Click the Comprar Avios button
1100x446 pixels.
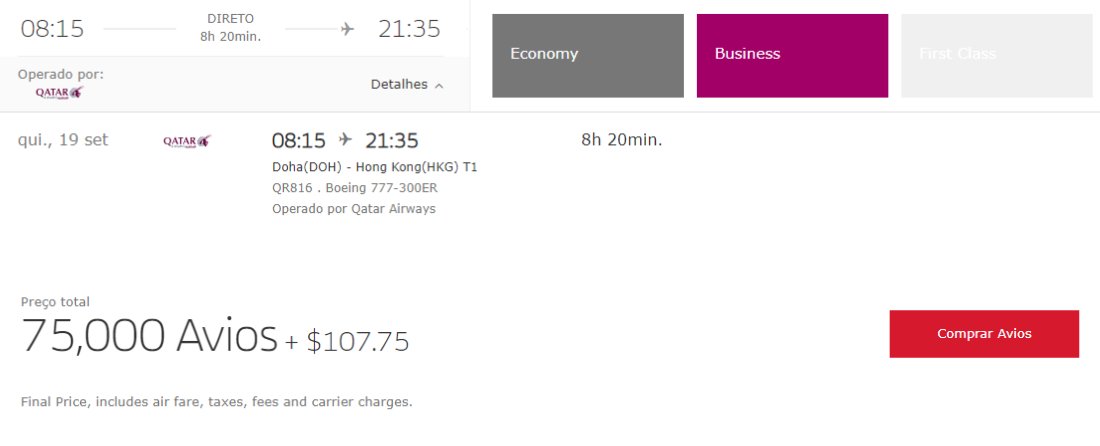click(984, 334)
